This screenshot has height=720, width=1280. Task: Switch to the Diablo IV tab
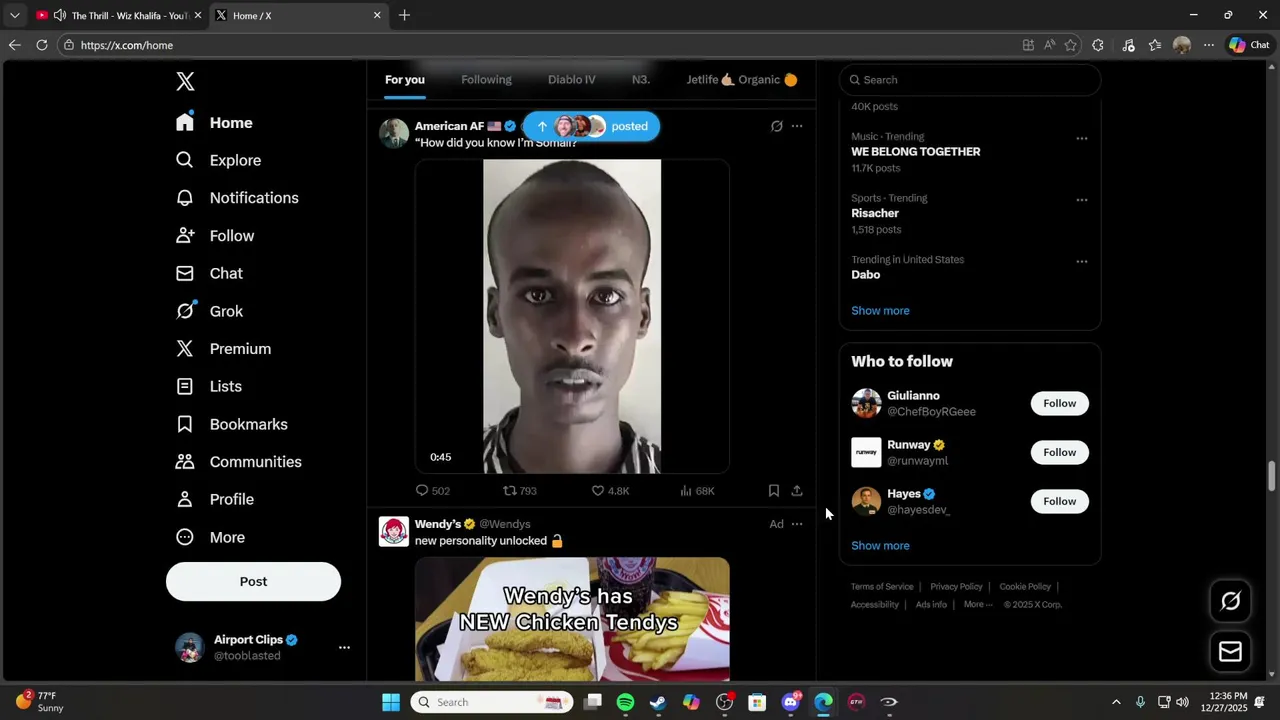pos(571,80)
